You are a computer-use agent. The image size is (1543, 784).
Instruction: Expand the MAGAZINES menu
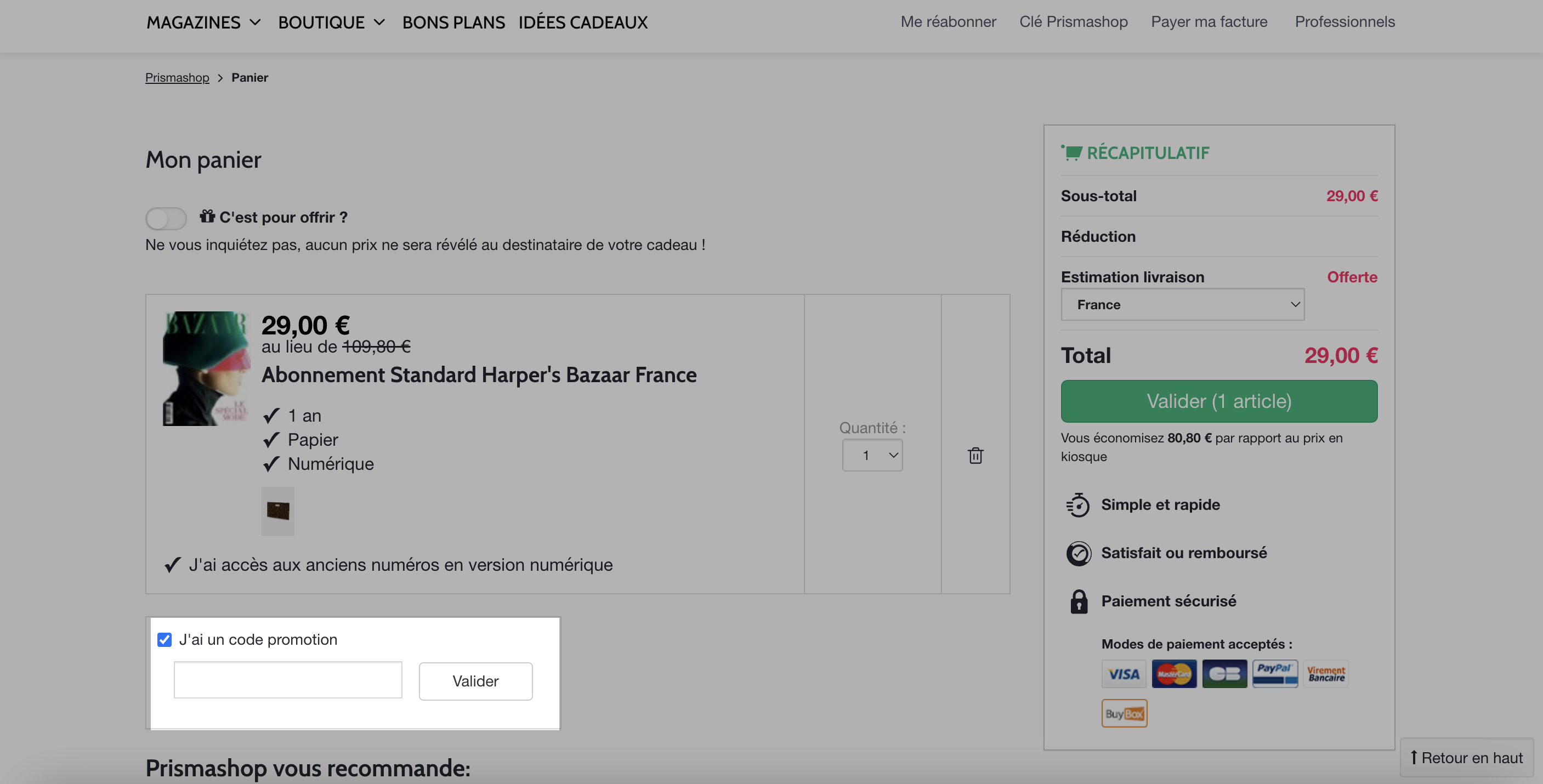pos(203,22)
